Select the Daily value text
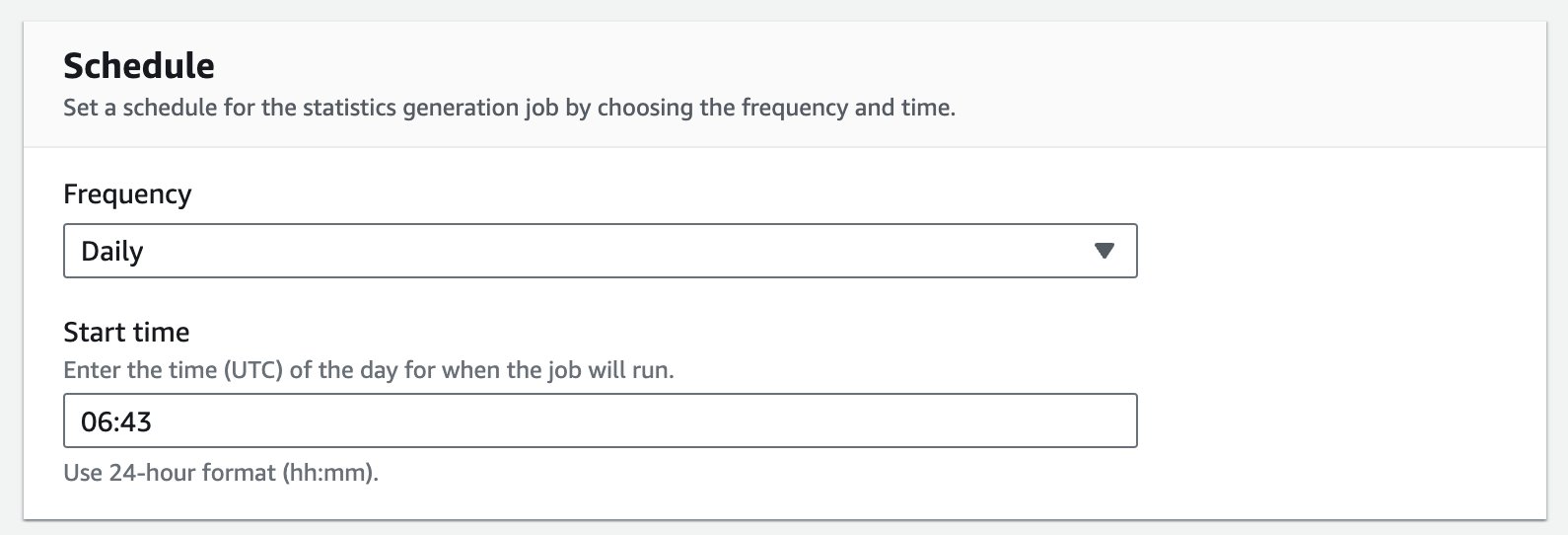Viewport: 1568px width, 535px height. pyautogui.click(x=112, y=252)
